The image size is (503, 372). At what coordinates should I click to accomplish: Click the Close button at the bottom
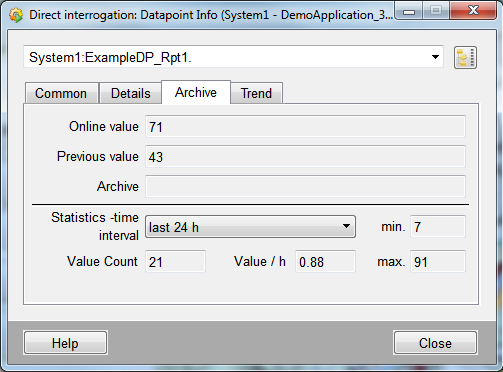pyautogui.click(x=435, y=343)
